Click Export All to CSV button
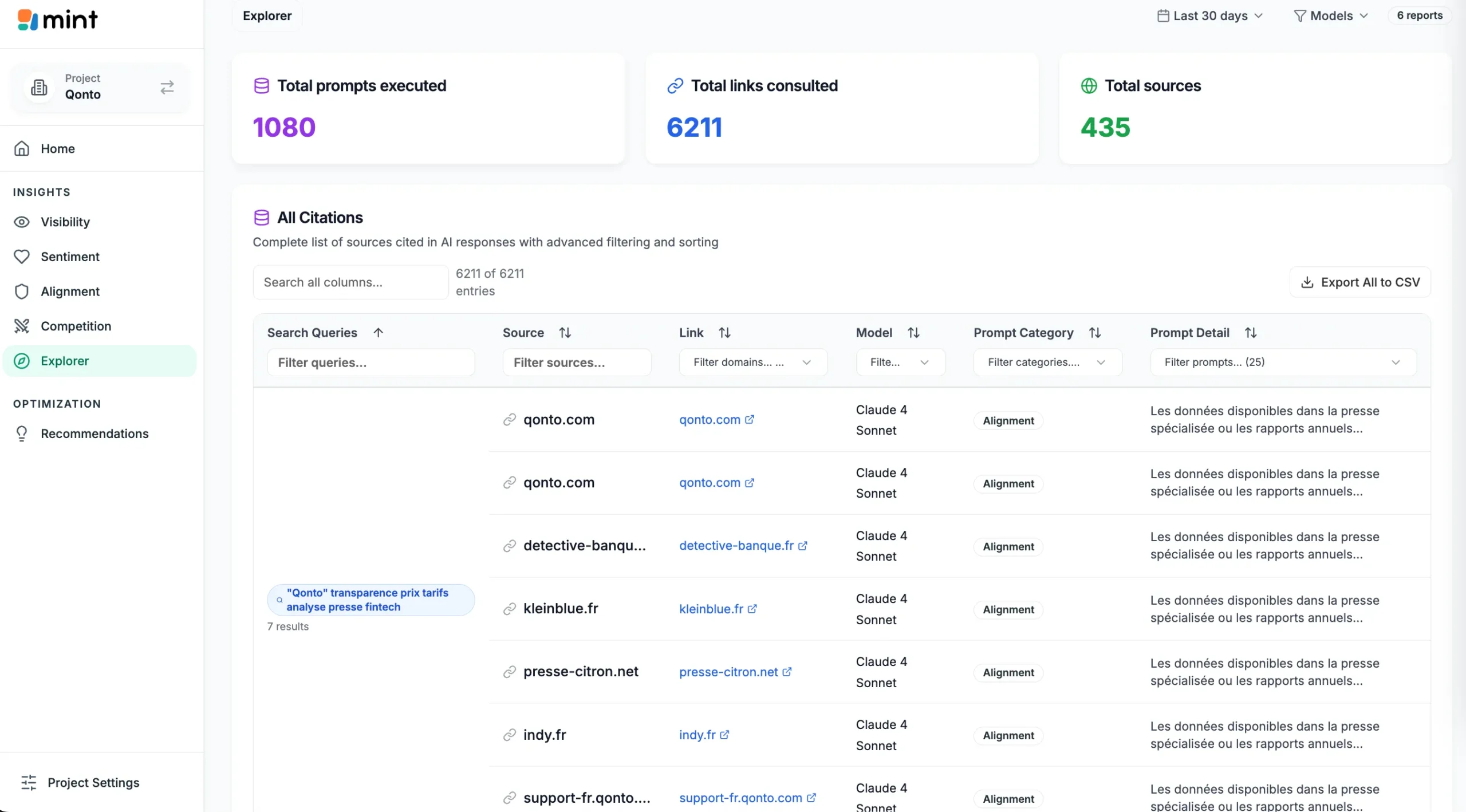Screen dimensions: 1466x812 click(1359, 282)
